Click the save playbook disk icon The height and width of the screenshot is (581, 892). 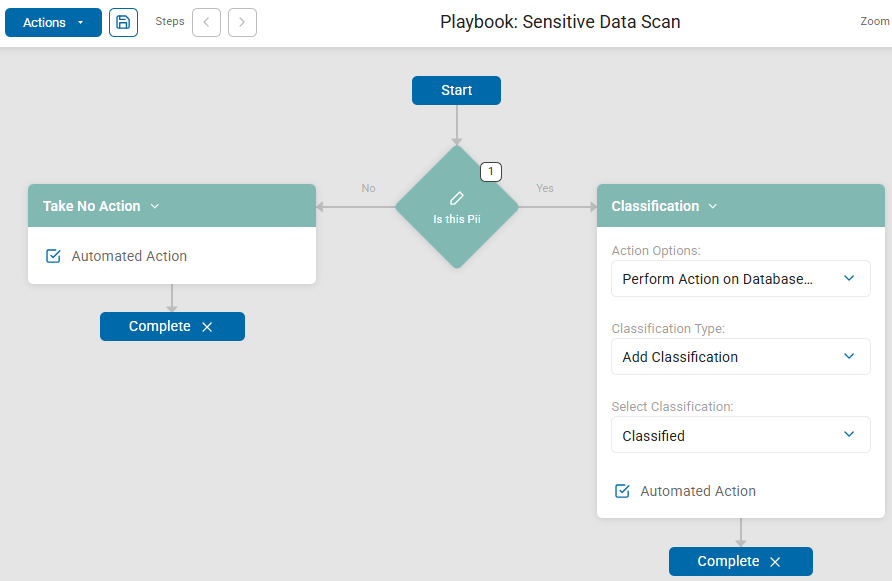(x=123, y=22)
